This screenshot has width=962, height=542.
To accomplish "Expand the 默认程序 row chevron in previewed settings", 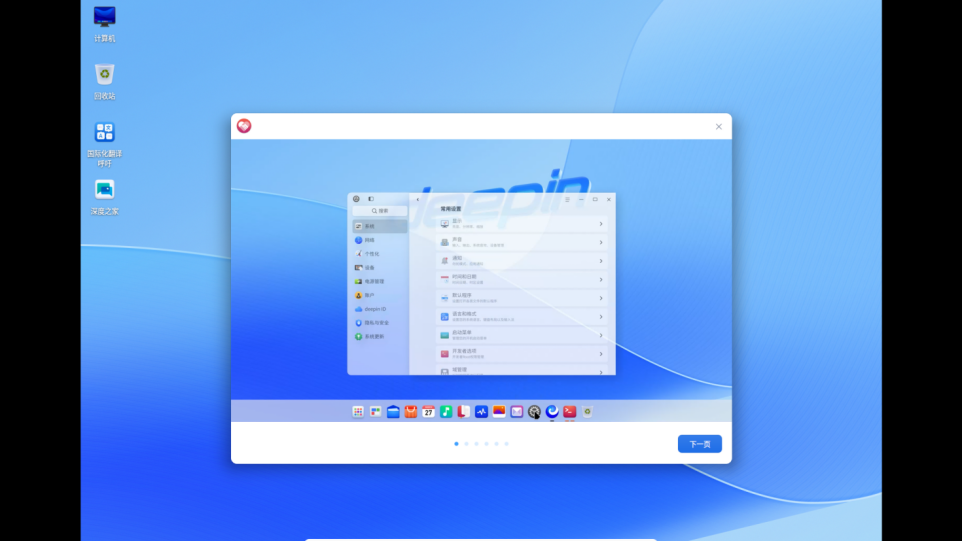I will tap(601, 298).
